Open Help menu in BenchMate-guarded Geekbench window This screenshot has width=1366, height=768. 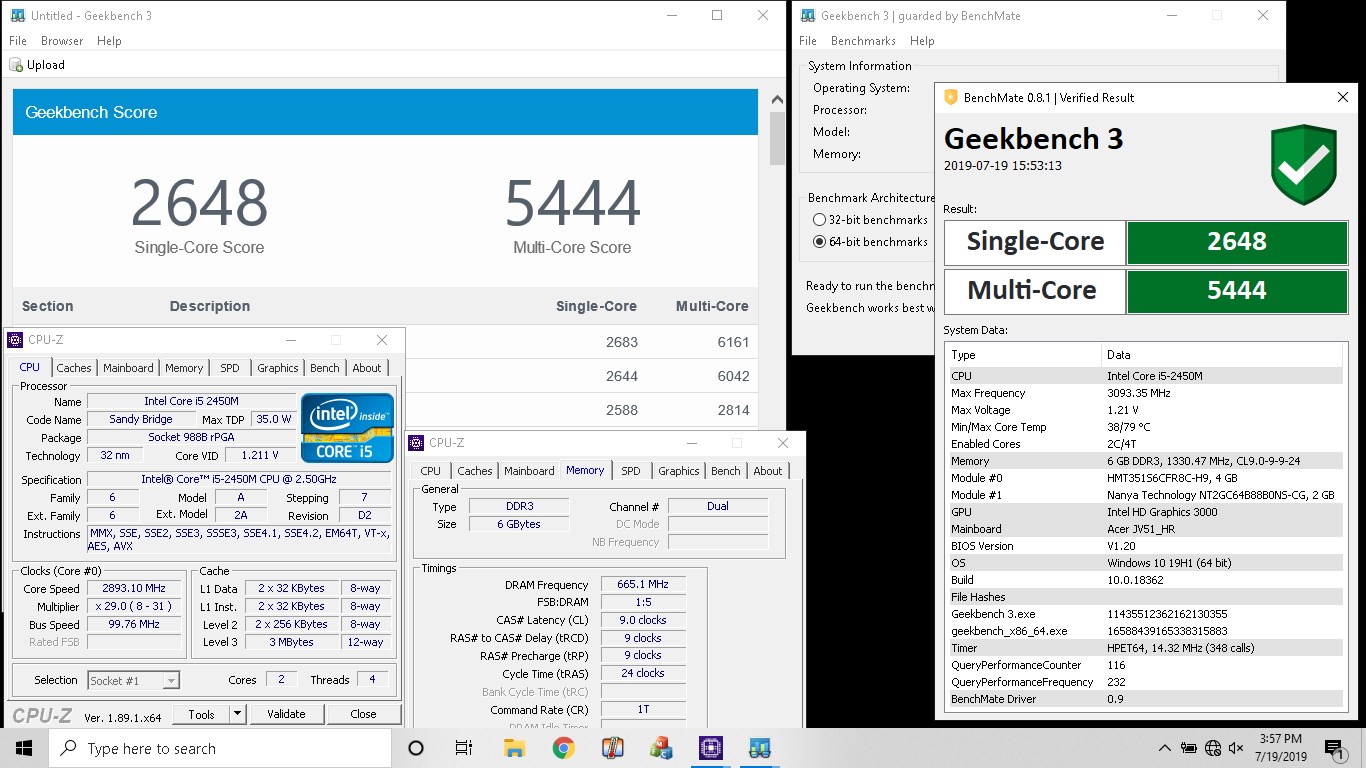pyautogui.click(x=922, y=41)
